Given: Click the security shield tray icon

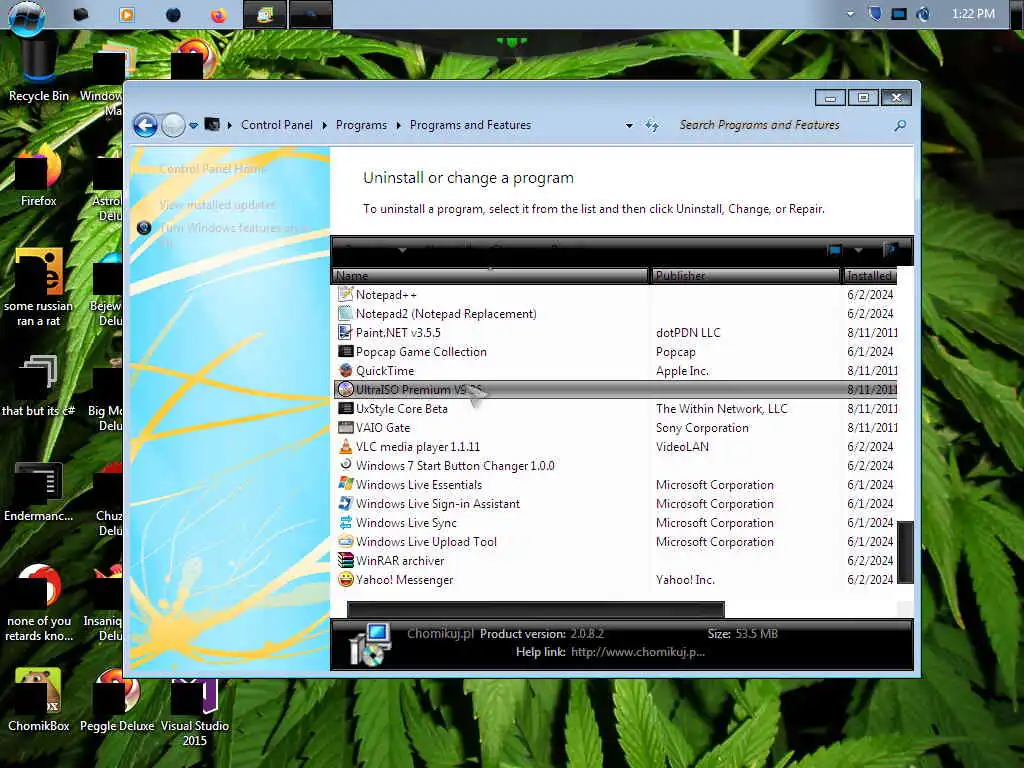Looking at the screenshot, I should [875, 14].
